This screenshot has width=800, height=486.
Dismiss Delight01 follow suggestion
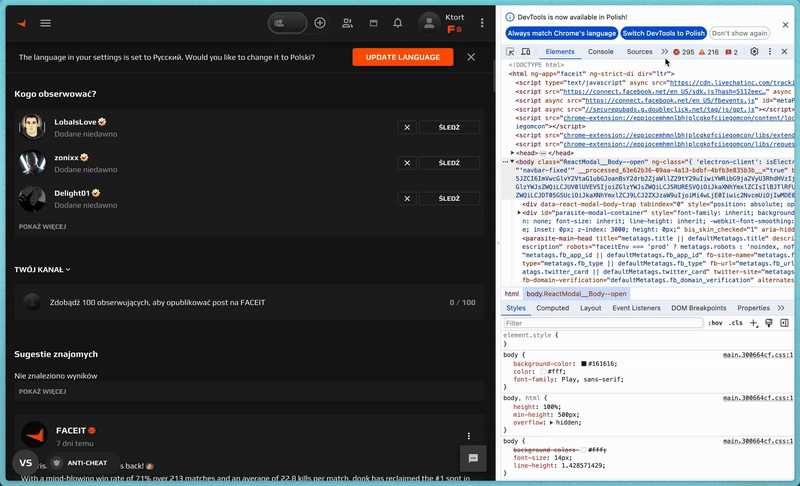pos(407,198)
